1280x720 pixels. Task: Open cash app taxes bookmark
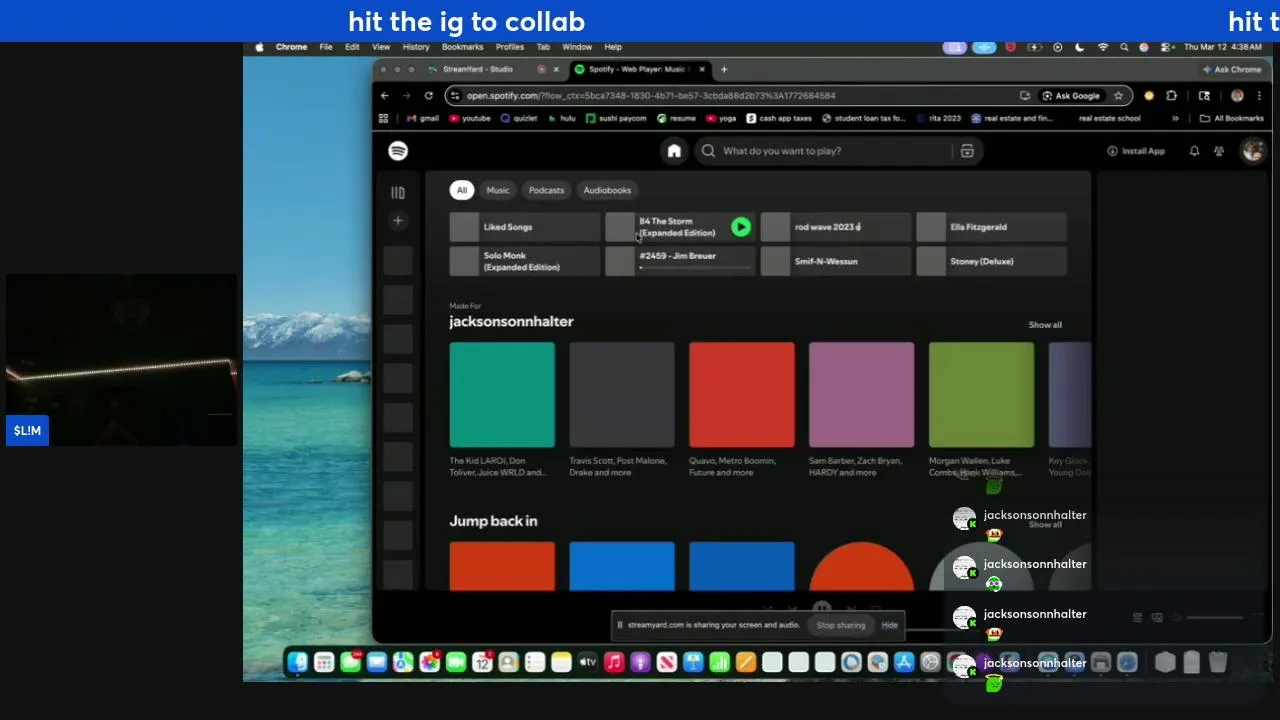779,118
